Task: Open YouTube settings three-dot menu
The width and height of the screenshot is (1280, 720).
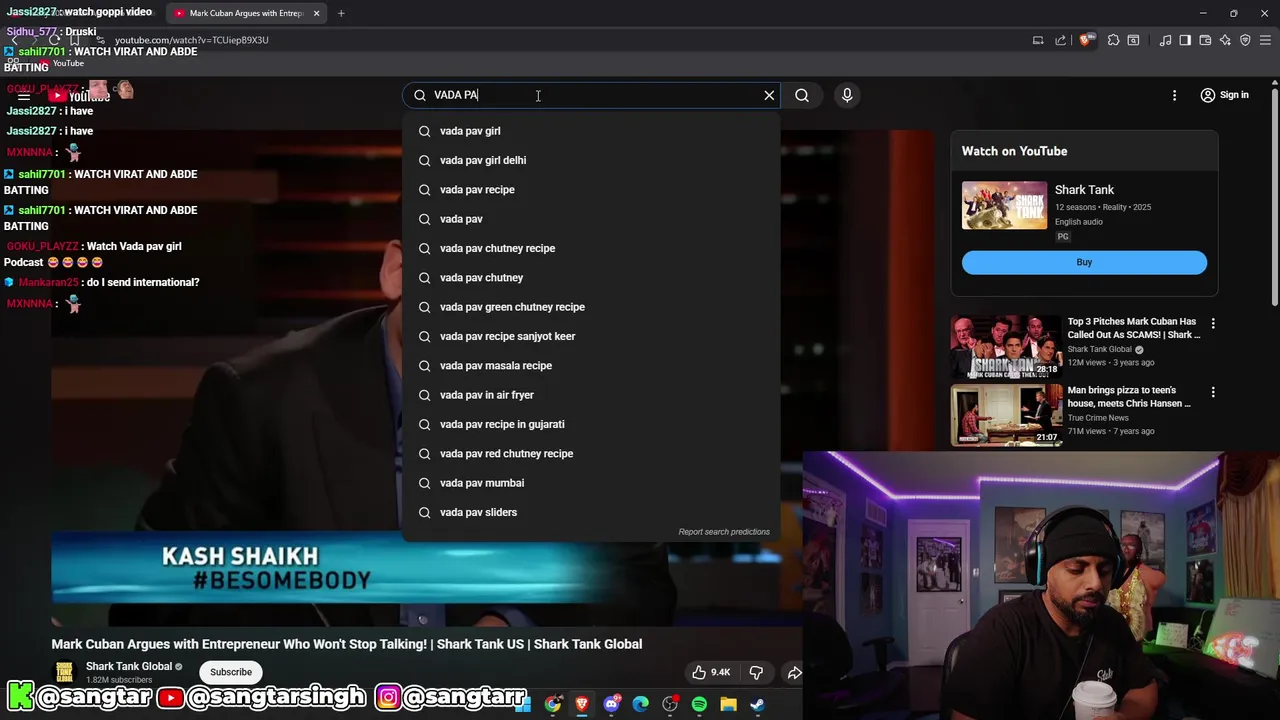Action: pyautogui.click(x=1174, y=95)
